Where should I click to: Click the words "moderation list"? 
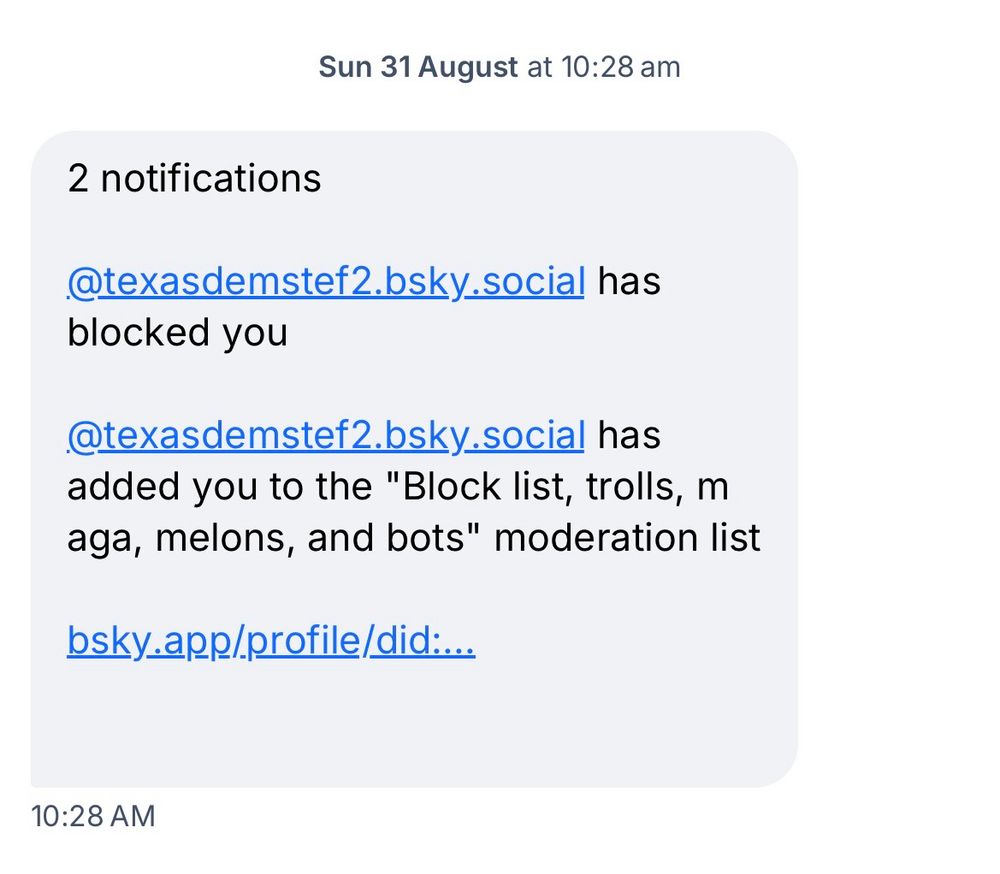(627, 539)
